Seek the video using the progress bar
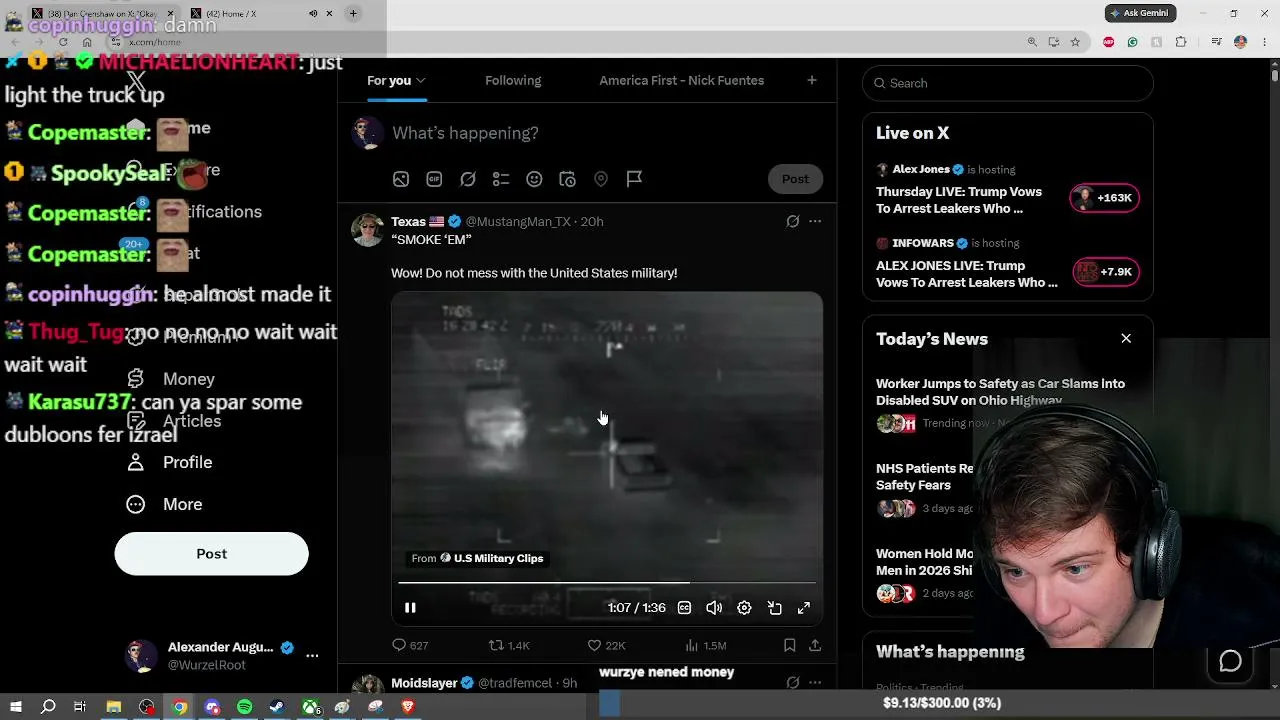 [x=607, y=582]
